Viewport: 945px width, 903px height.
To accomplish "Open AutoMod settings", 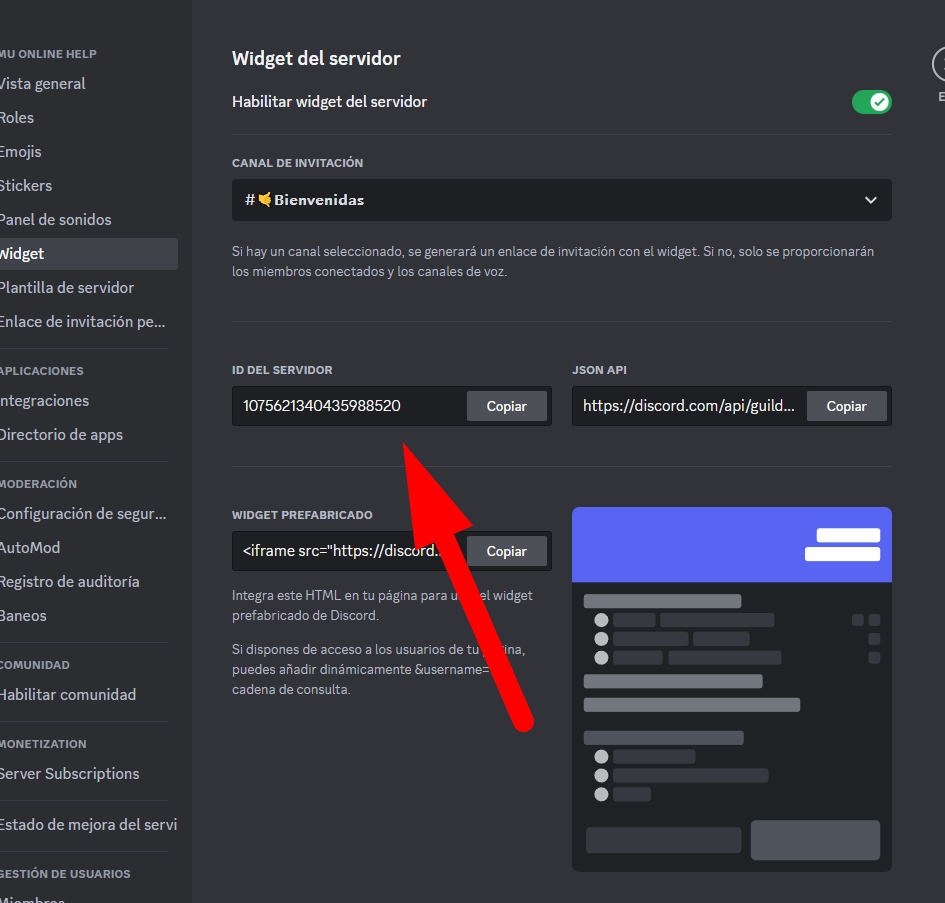I will pos(30,547).
